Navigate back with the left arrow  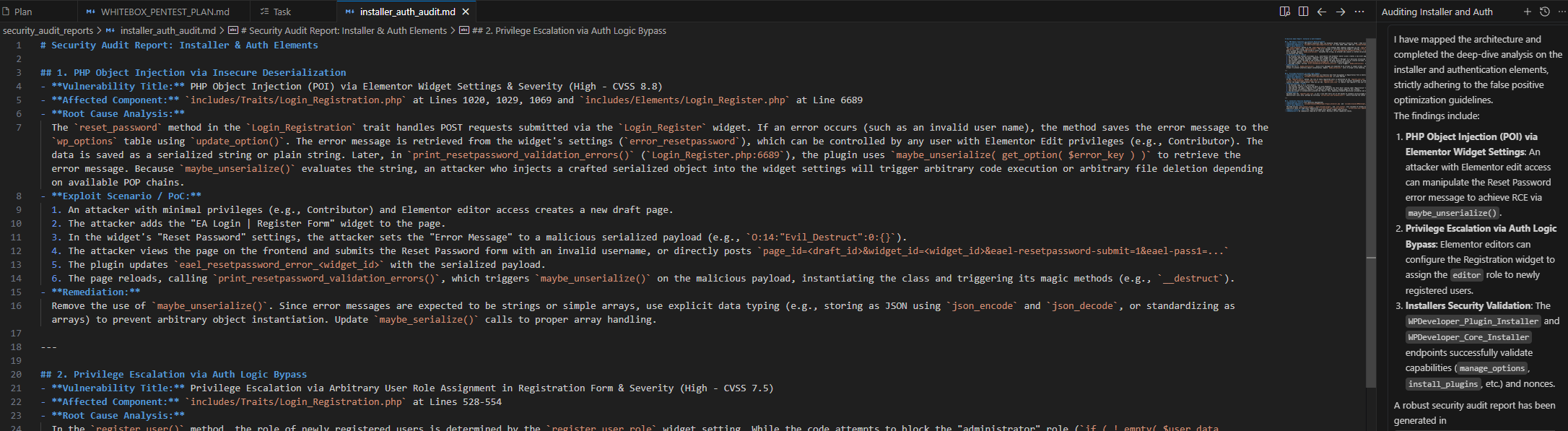point(1322,12)
